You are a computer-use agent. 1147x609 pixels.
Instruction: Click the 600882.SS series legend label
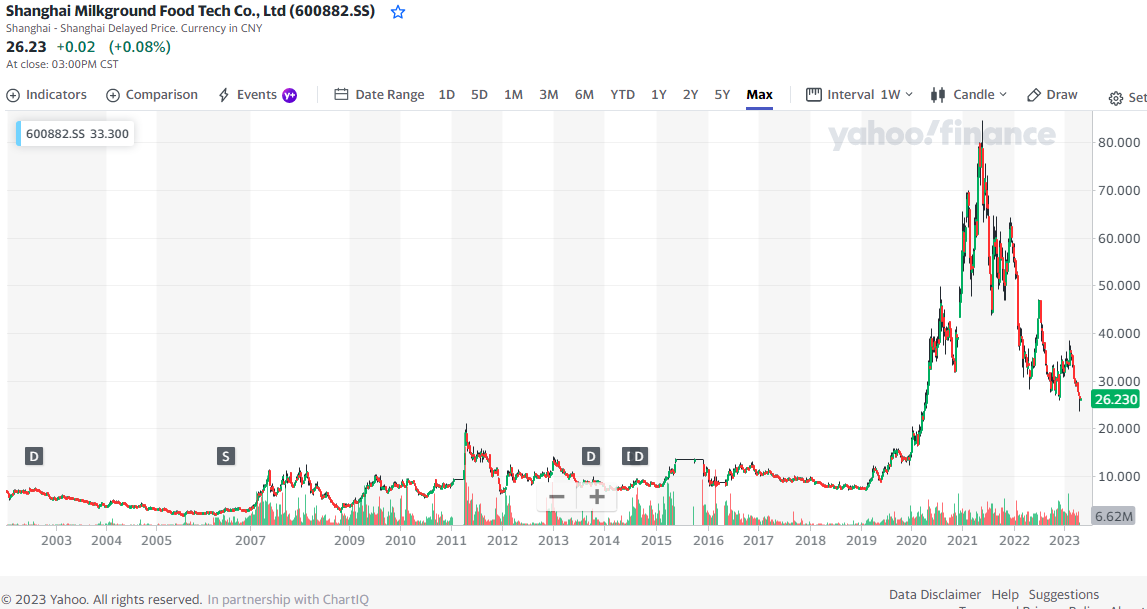pyautogui.click(x=75, y=134)
